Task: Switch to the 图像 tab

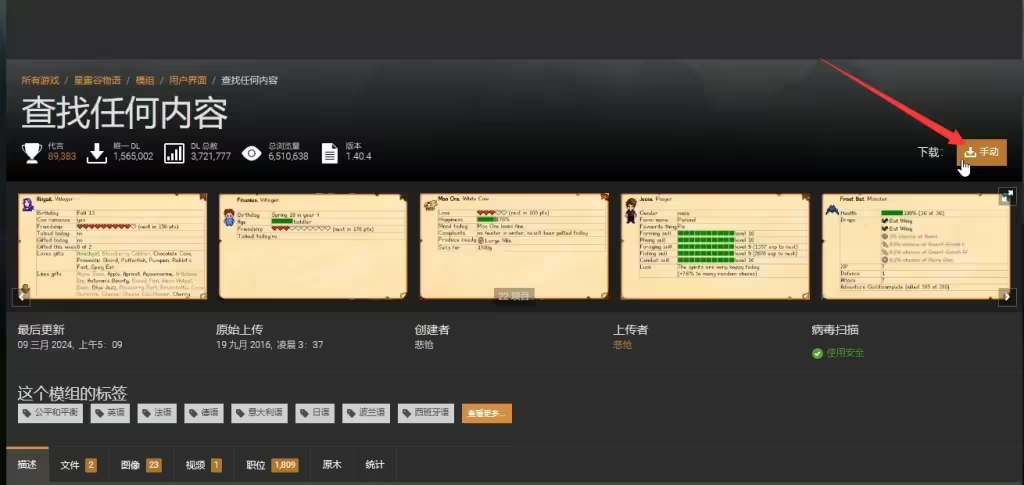Action: [x=141, y=465]
